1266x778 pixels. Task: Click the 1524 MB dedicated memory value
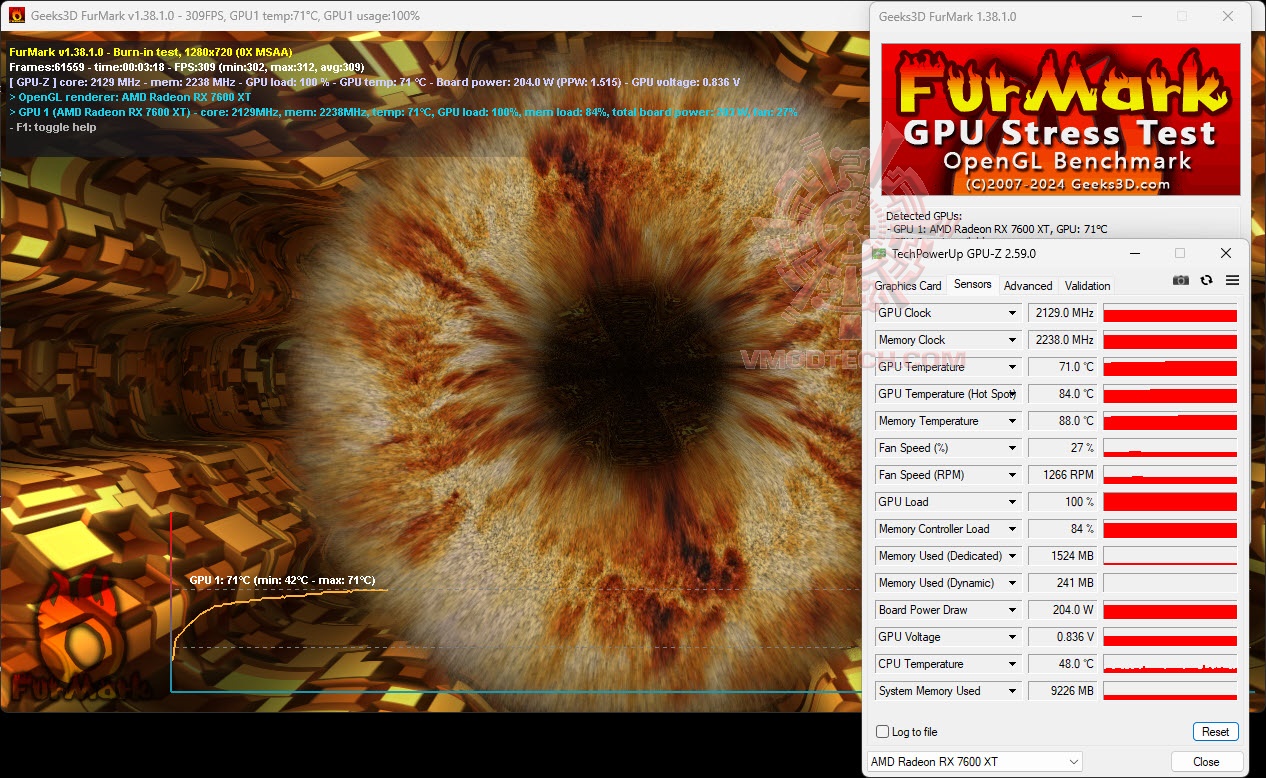1063,556
